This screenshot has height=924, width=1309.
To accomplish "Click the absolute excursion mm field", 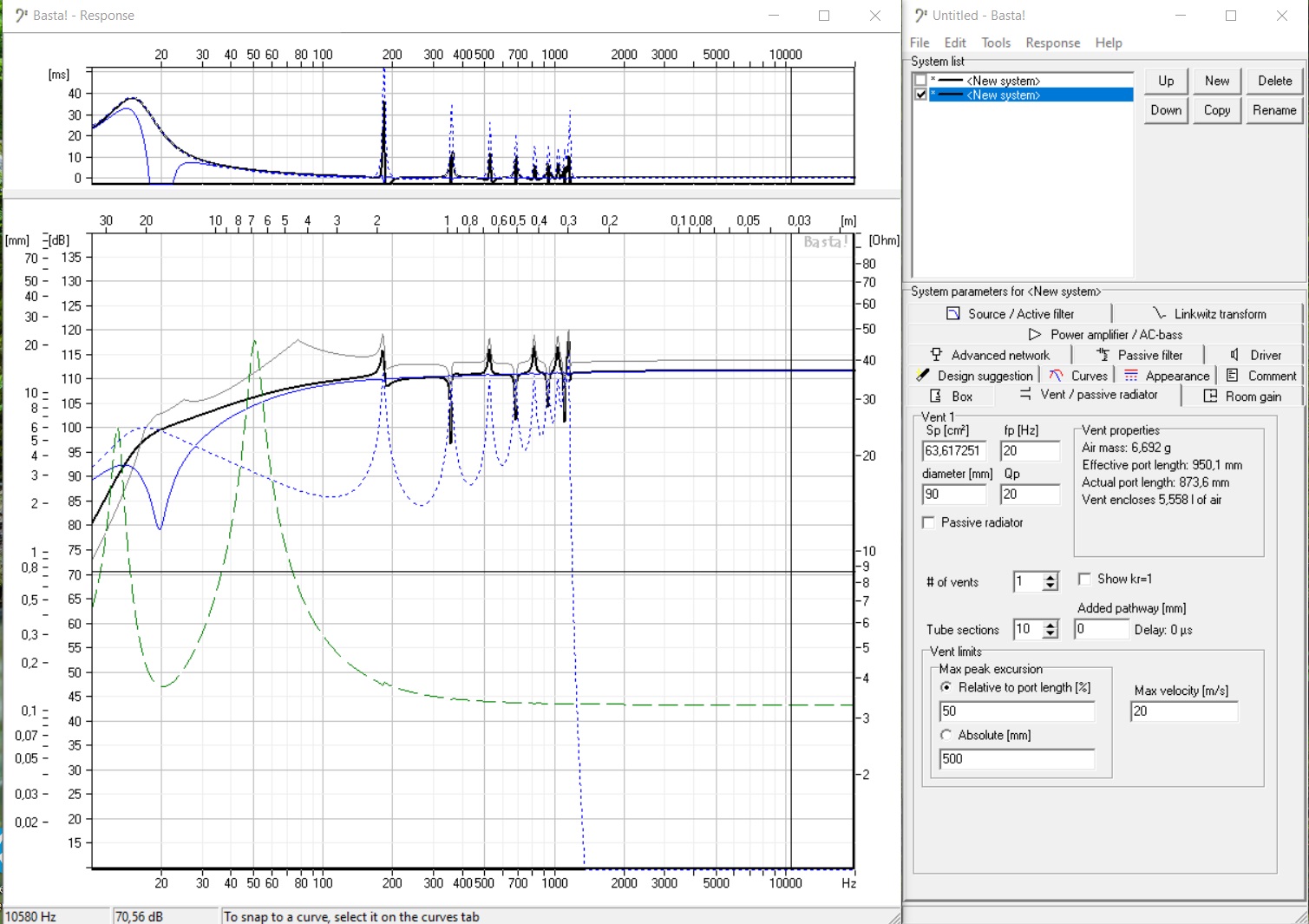I will pyautogui.click(x=1017, y=759).
